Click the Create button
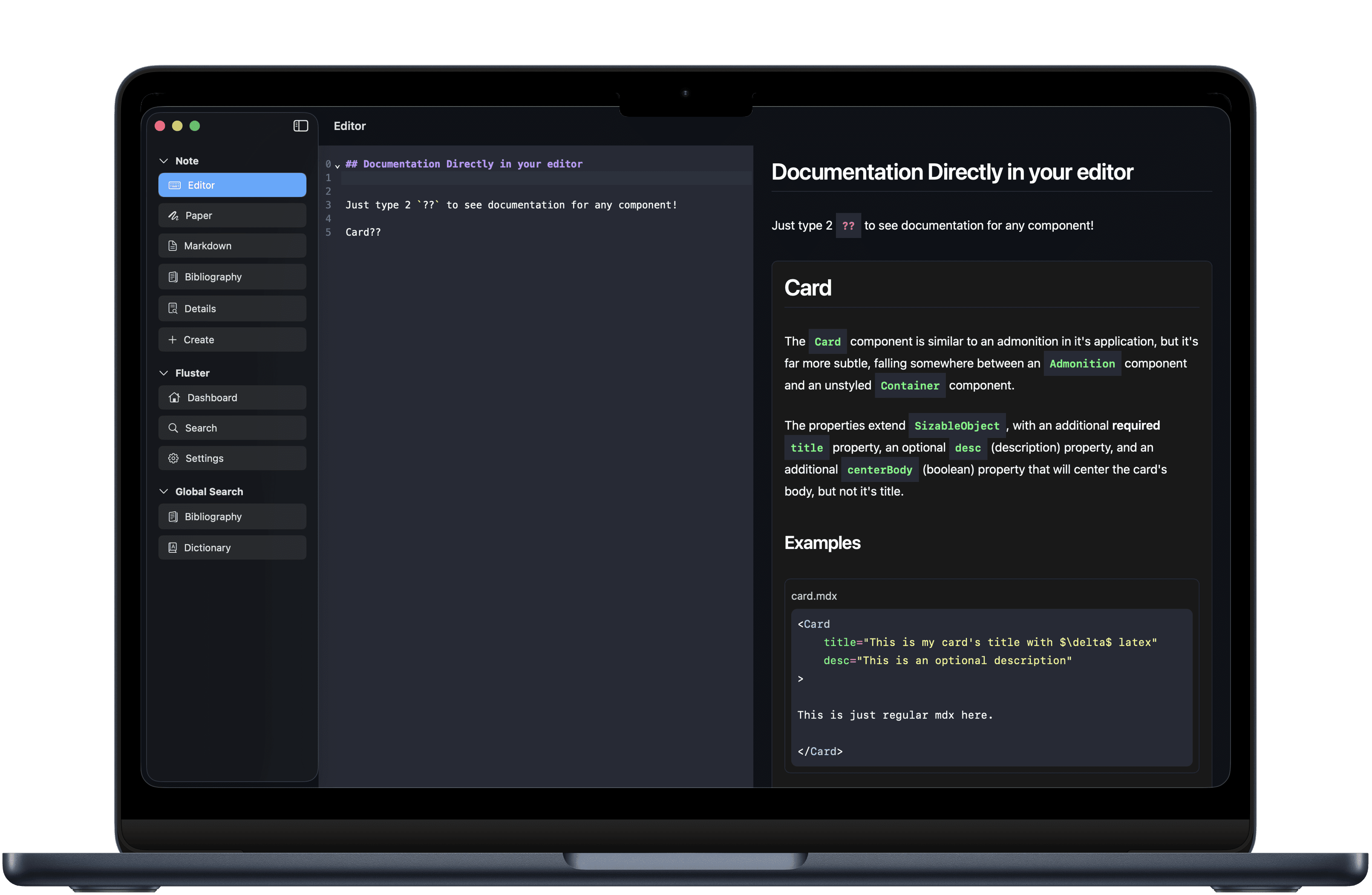Image resolution: width=1372 pixels, height=895 pixels. coord(232,339)
